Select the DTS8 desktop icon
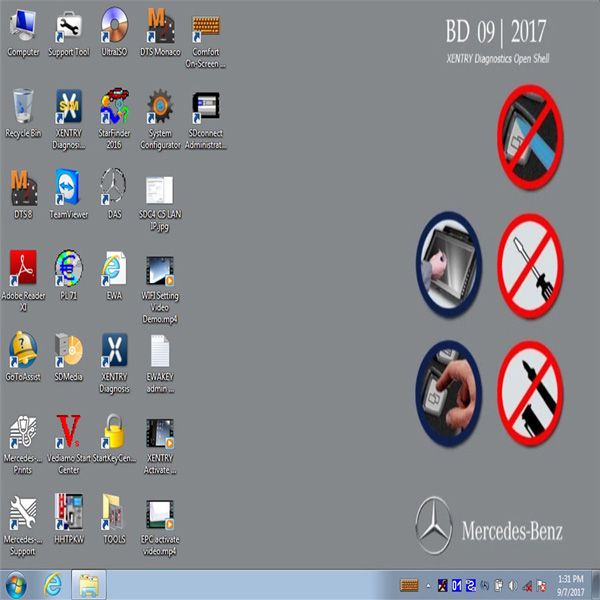 tap(23, 195)
